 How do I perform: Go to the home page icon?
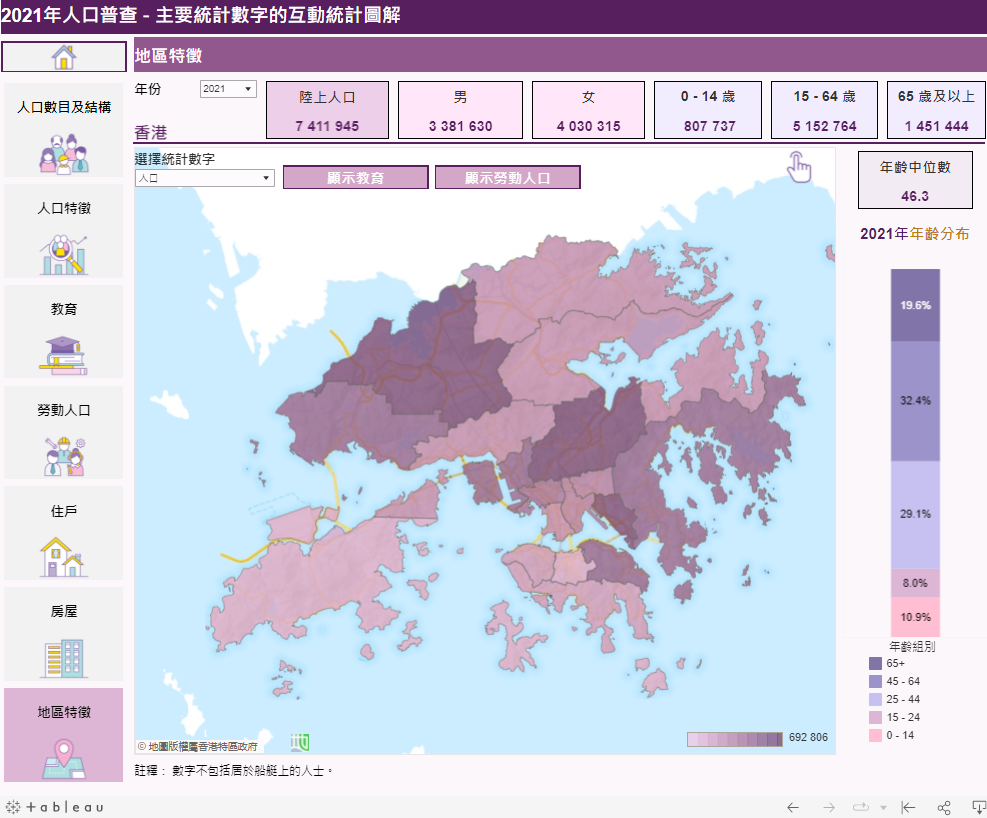64,57
